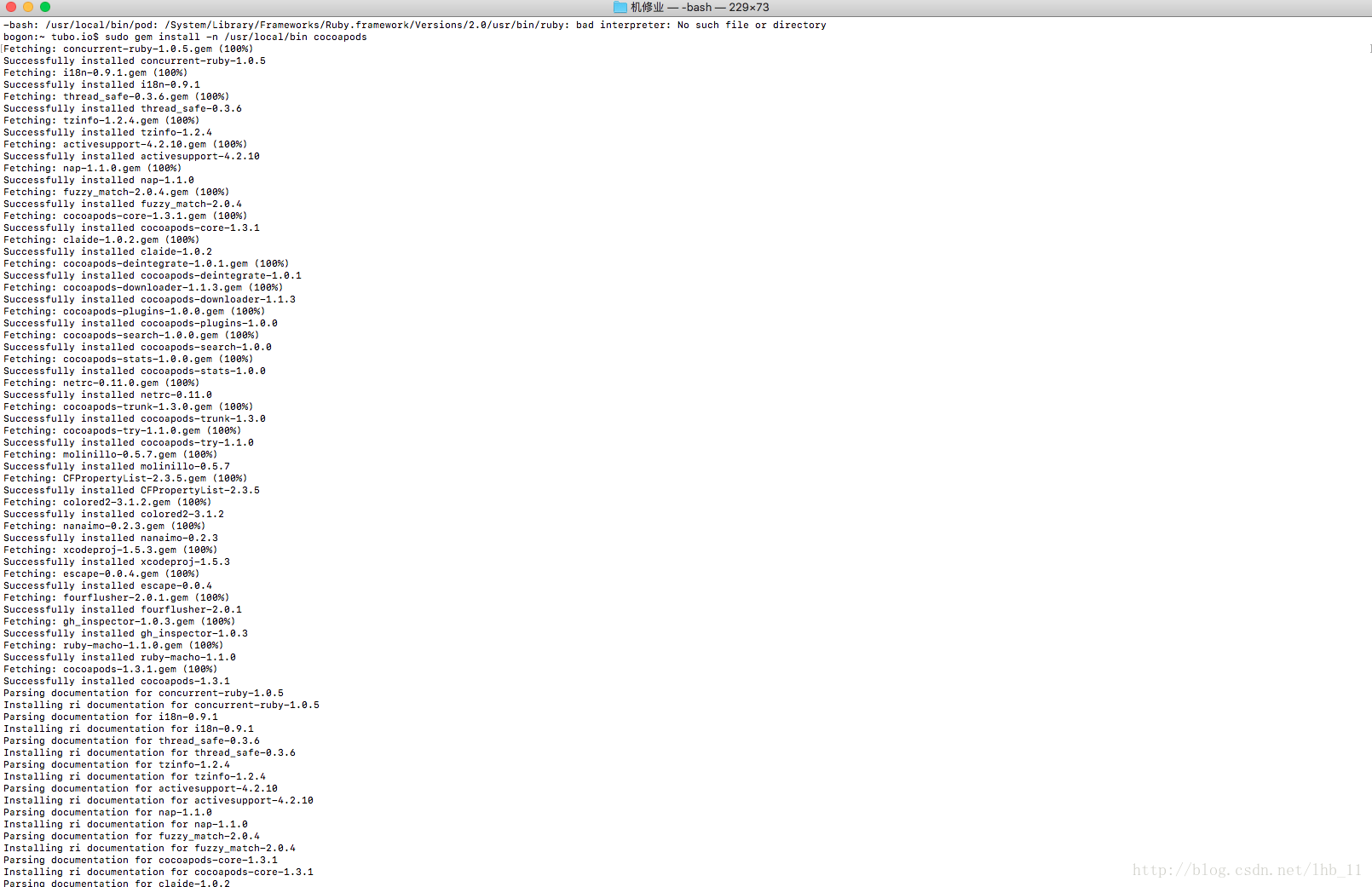This screenshot has height=887, width=1372.
Task: Click 'Successfully installed thread_safe-0.3.6' line
Action: pos(123,108)
